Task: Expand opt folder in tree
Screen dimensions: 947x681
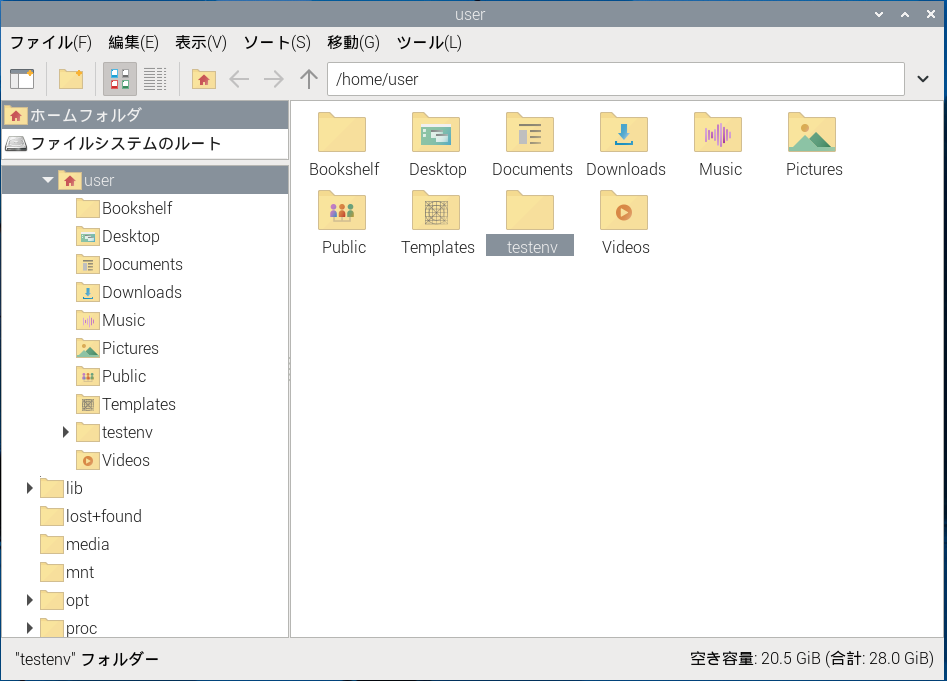Action: (x=29, y=600)
